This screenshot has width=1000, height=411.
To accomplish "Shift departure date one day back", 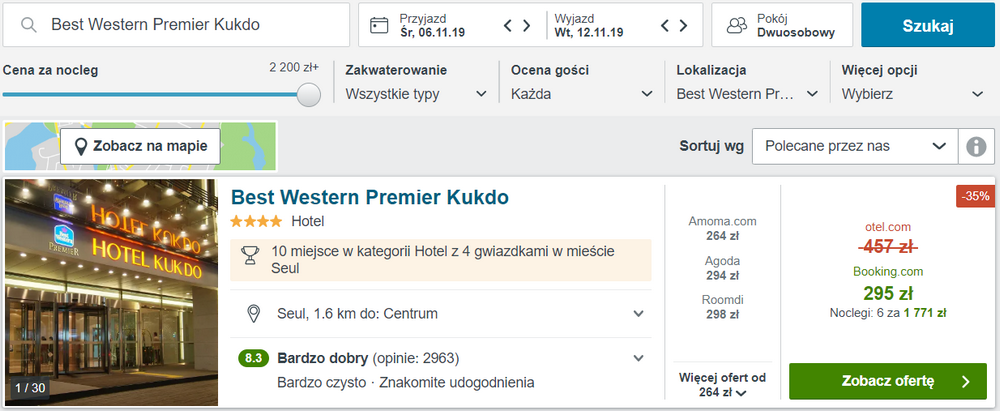I will point(665,26).
